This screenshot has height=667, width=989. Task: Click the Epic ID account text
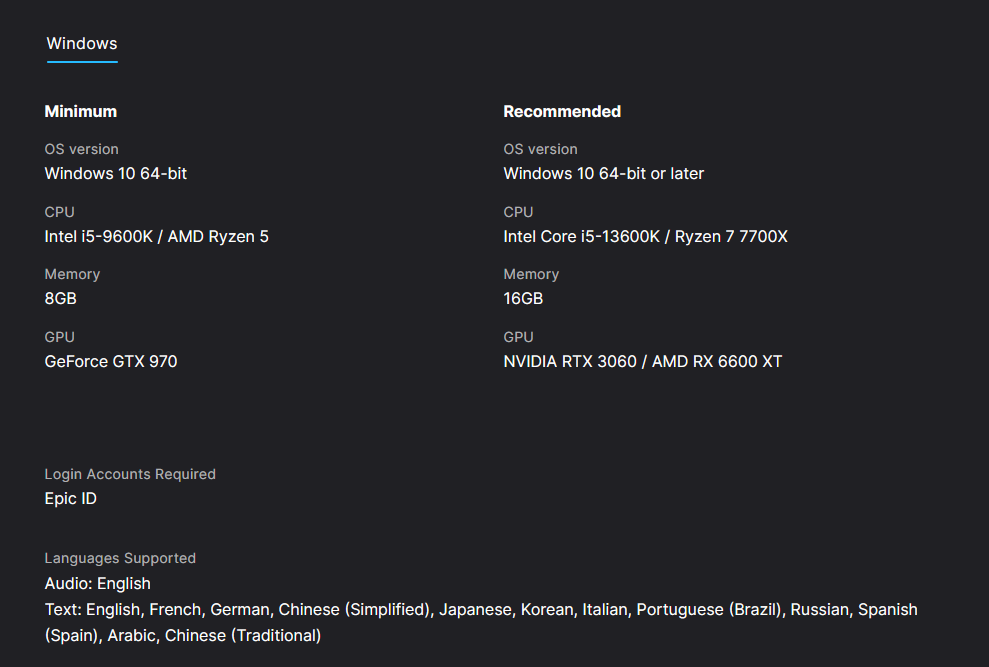click(x=71, y=499)
